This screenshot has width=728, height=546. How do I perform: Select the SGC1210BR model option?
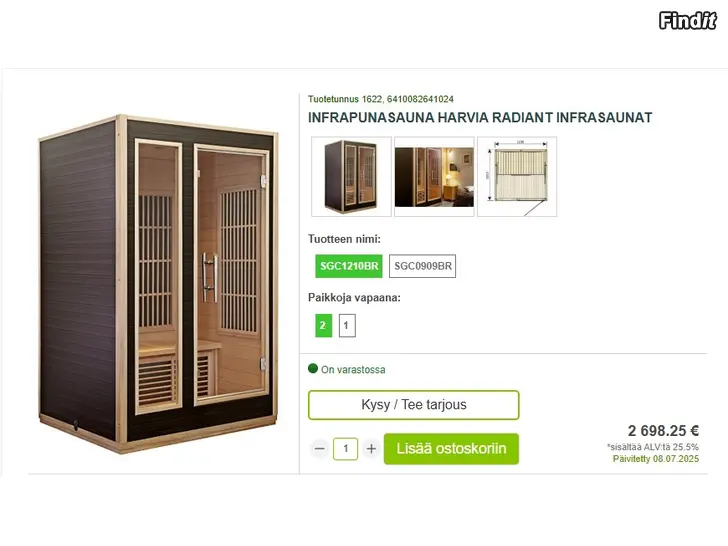click(349, 266)
